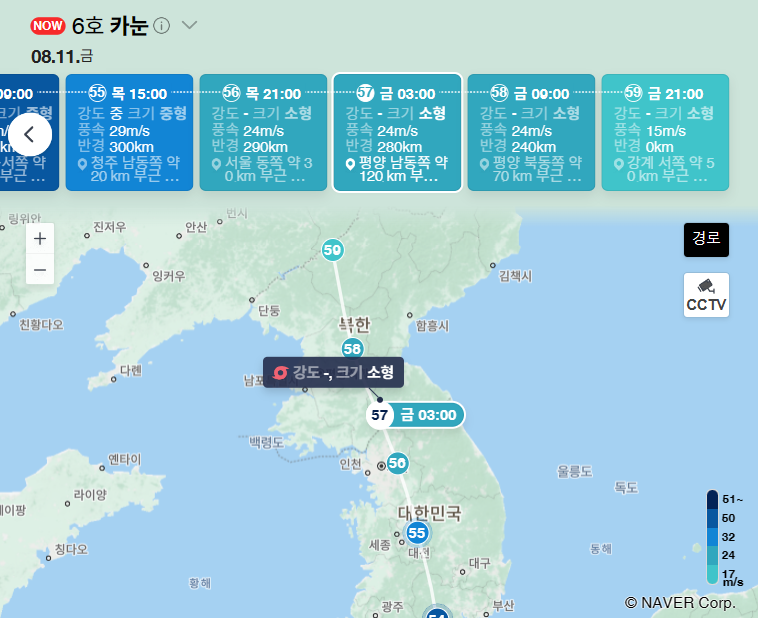
Task: Open typhoon Khanun info icon
Action: tap(161, 25)
